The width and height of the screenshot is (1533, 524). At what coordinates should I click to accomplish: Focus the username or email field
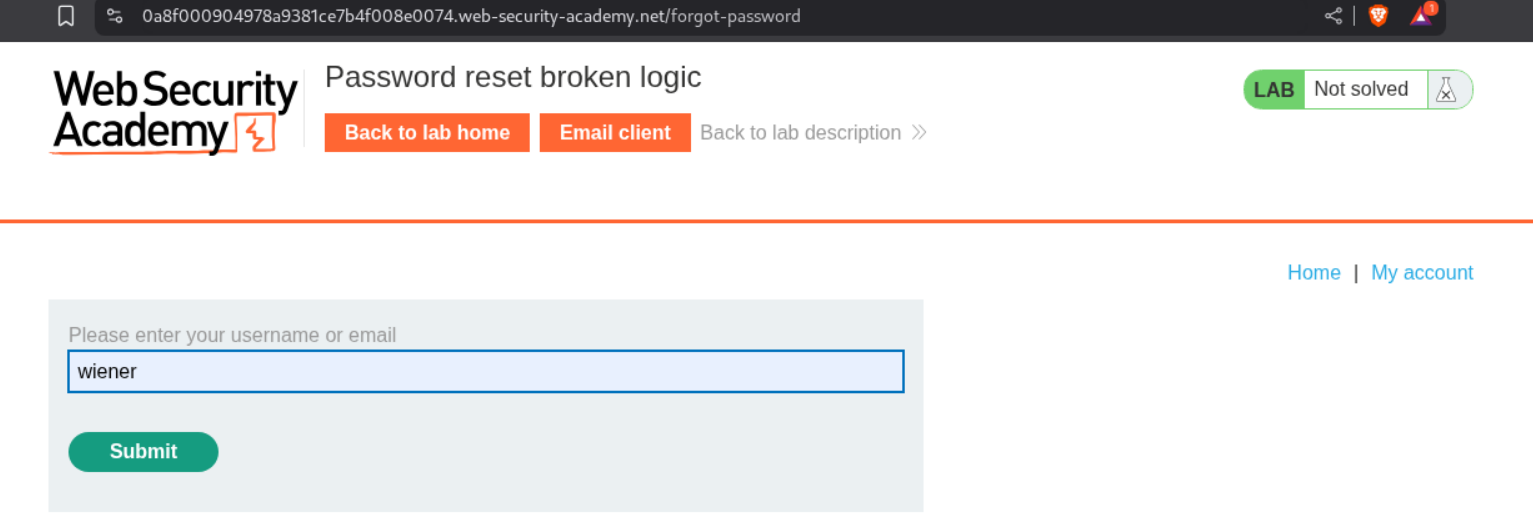click(x=486, y=372)
